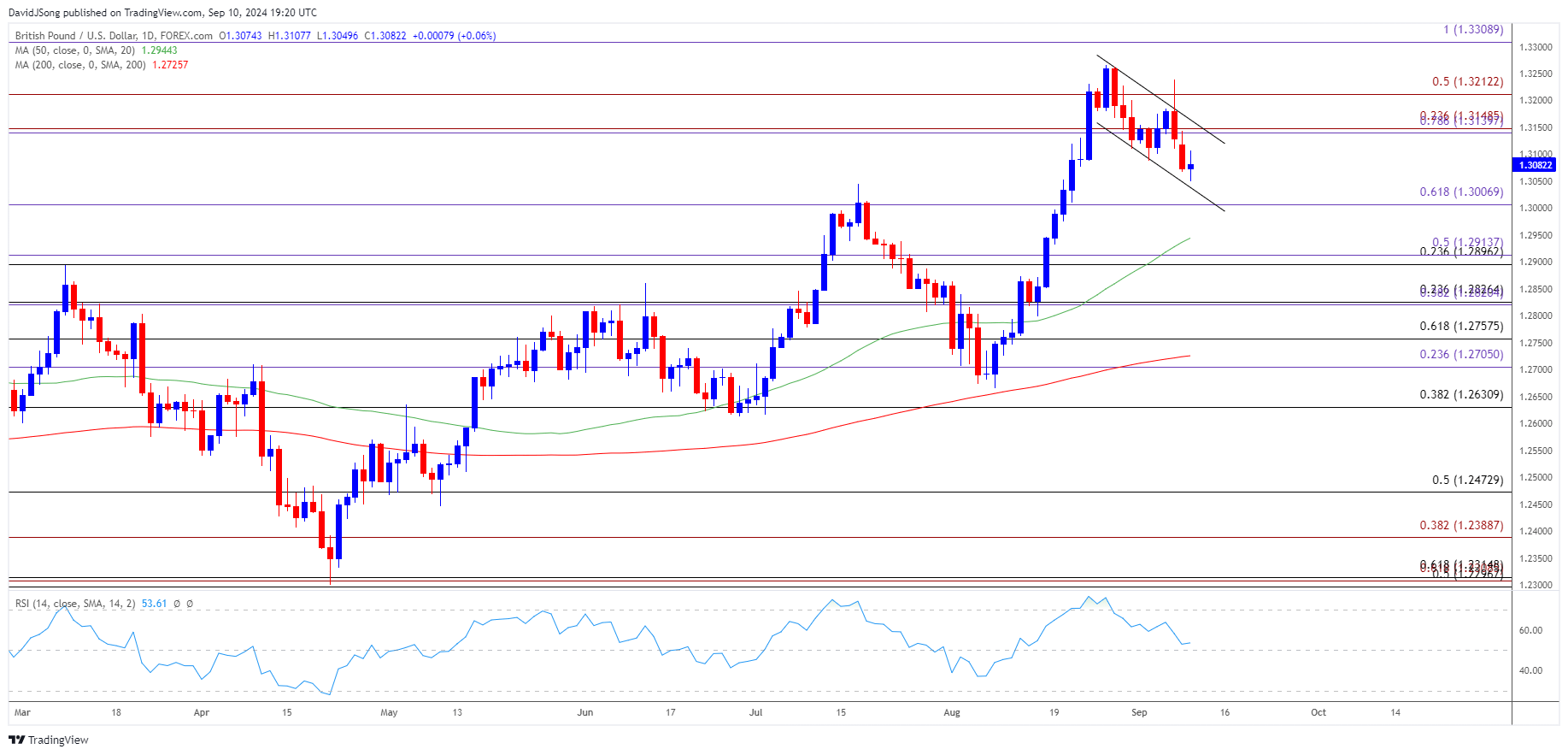Click the RSI 60.00 axis level
The width and height of the screenshot is (1568, 755).
tap(1530, 631)
